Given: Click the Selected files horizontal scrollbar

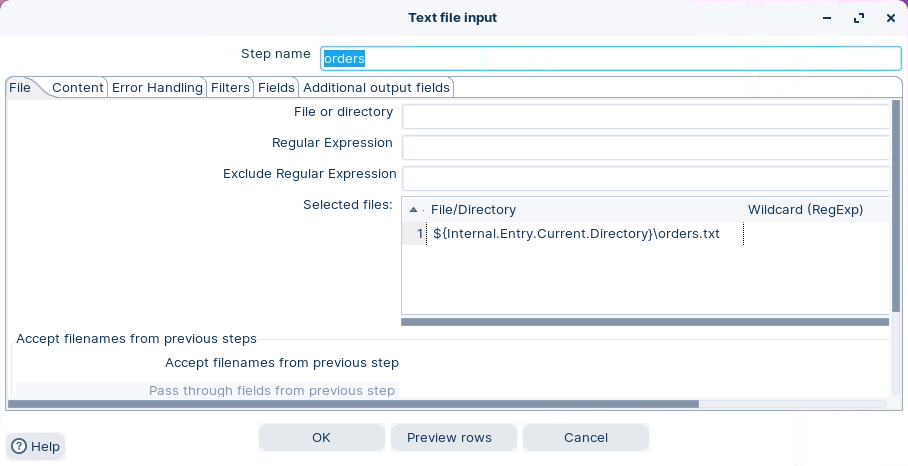Looking at the screenshot, I should pyautogui.click(x=644, y=322).
